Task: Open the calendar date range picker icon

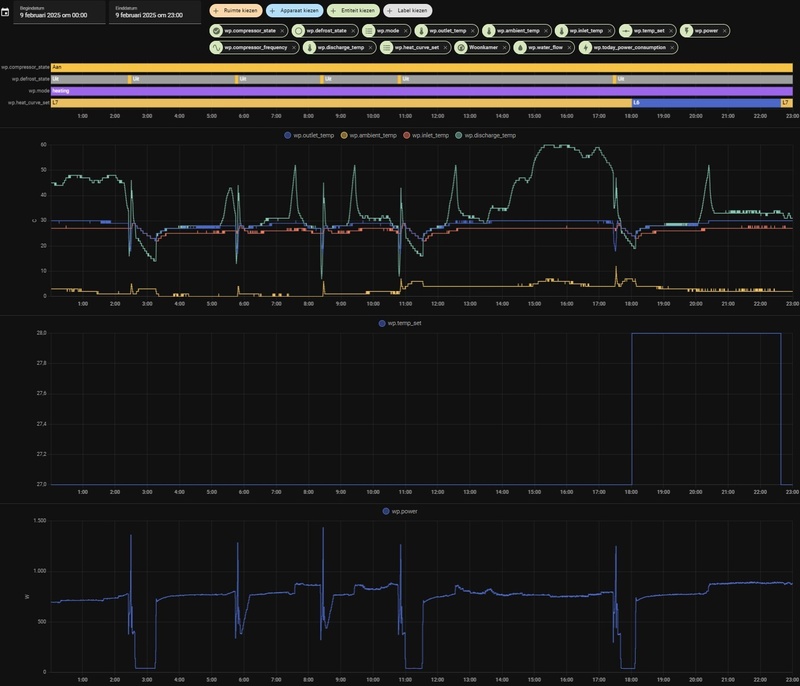Action: (5, 12)
